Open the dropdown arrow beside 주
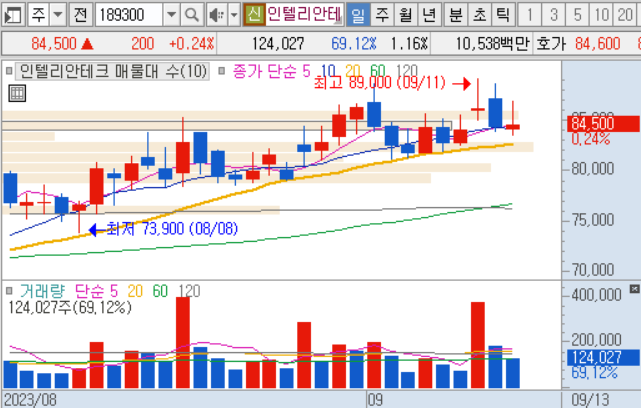This screenshot has width=641, height=408. click(x=58, y=15)
